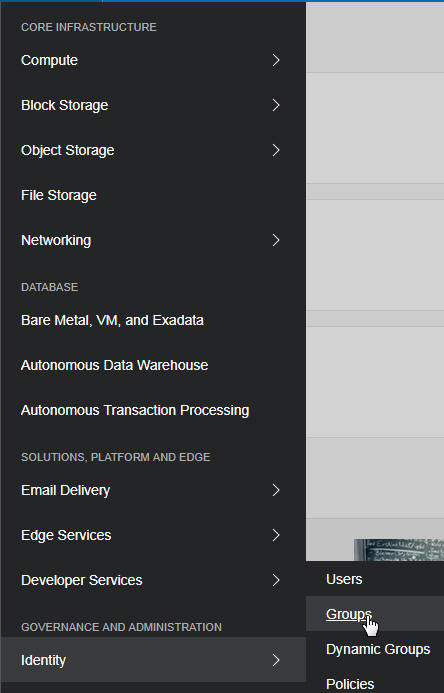This screenshot has height=693, width=444.
Task: Open the Users submenu link
Action: click(x=344, y=579)
